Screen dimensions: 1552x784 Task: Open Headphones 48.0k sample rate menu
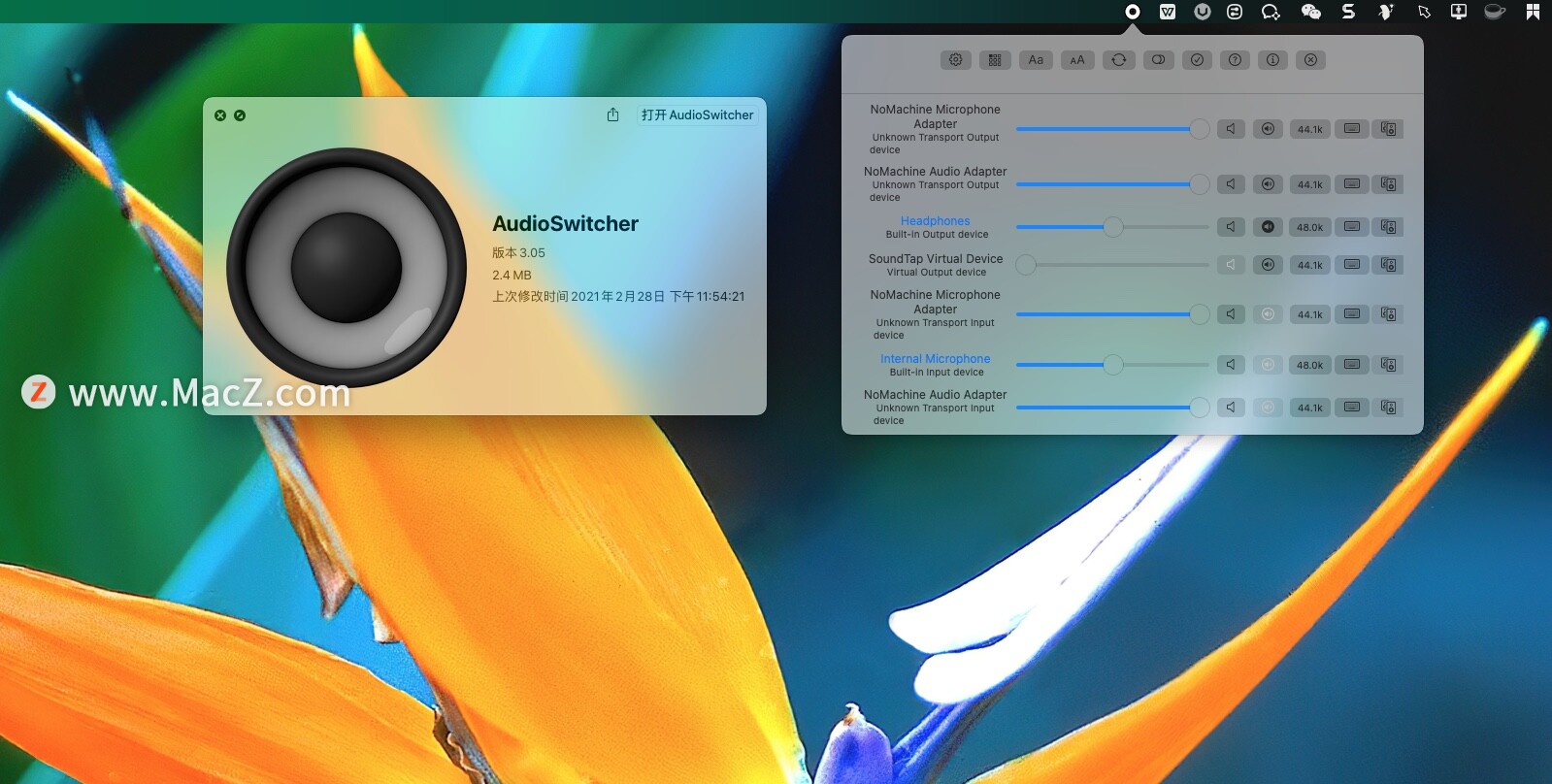(x=1309, y=227)
